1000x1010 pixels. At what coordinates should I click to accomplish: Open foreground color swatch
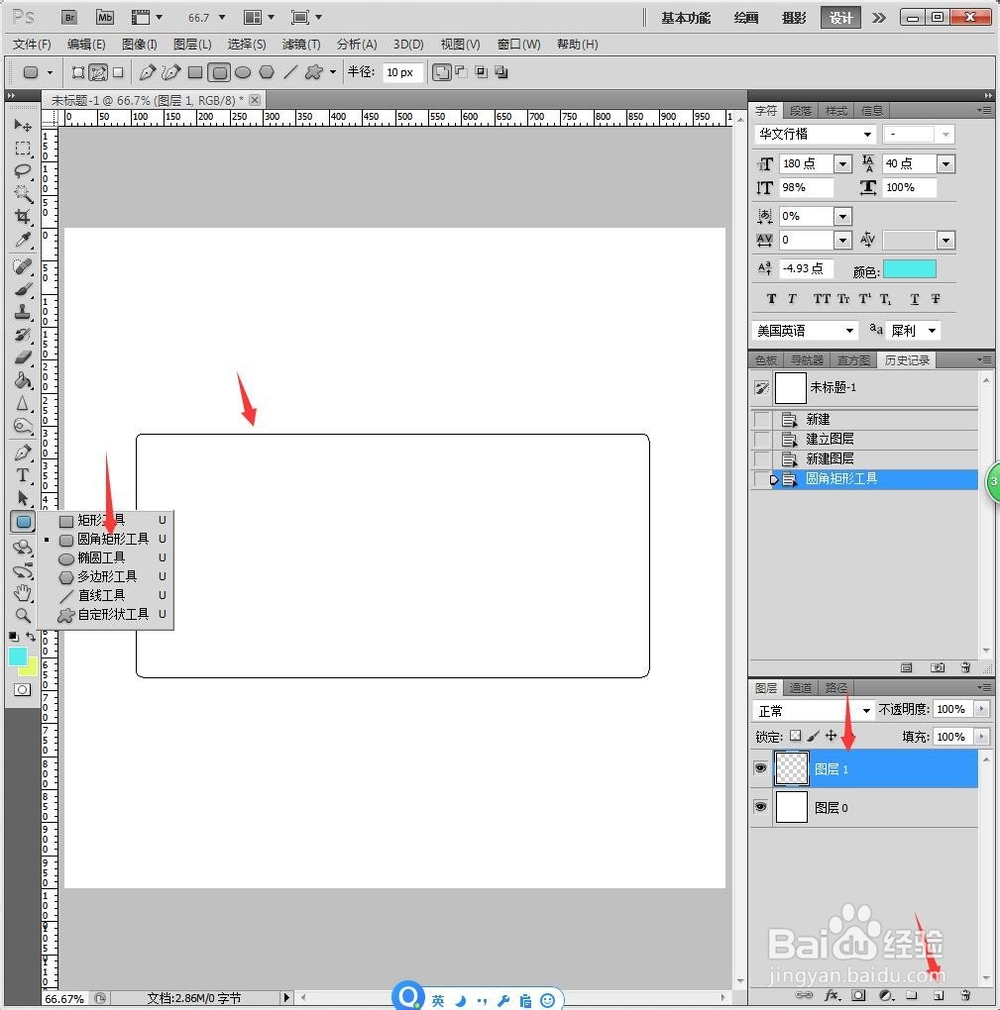click(17, 656)
